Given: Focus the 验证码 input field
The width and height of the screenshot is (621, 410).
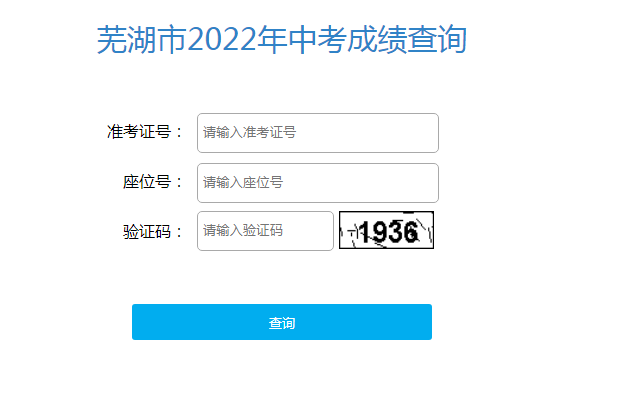Looking at the screenshot, I should pyautogui.click(x=265, y=231).
